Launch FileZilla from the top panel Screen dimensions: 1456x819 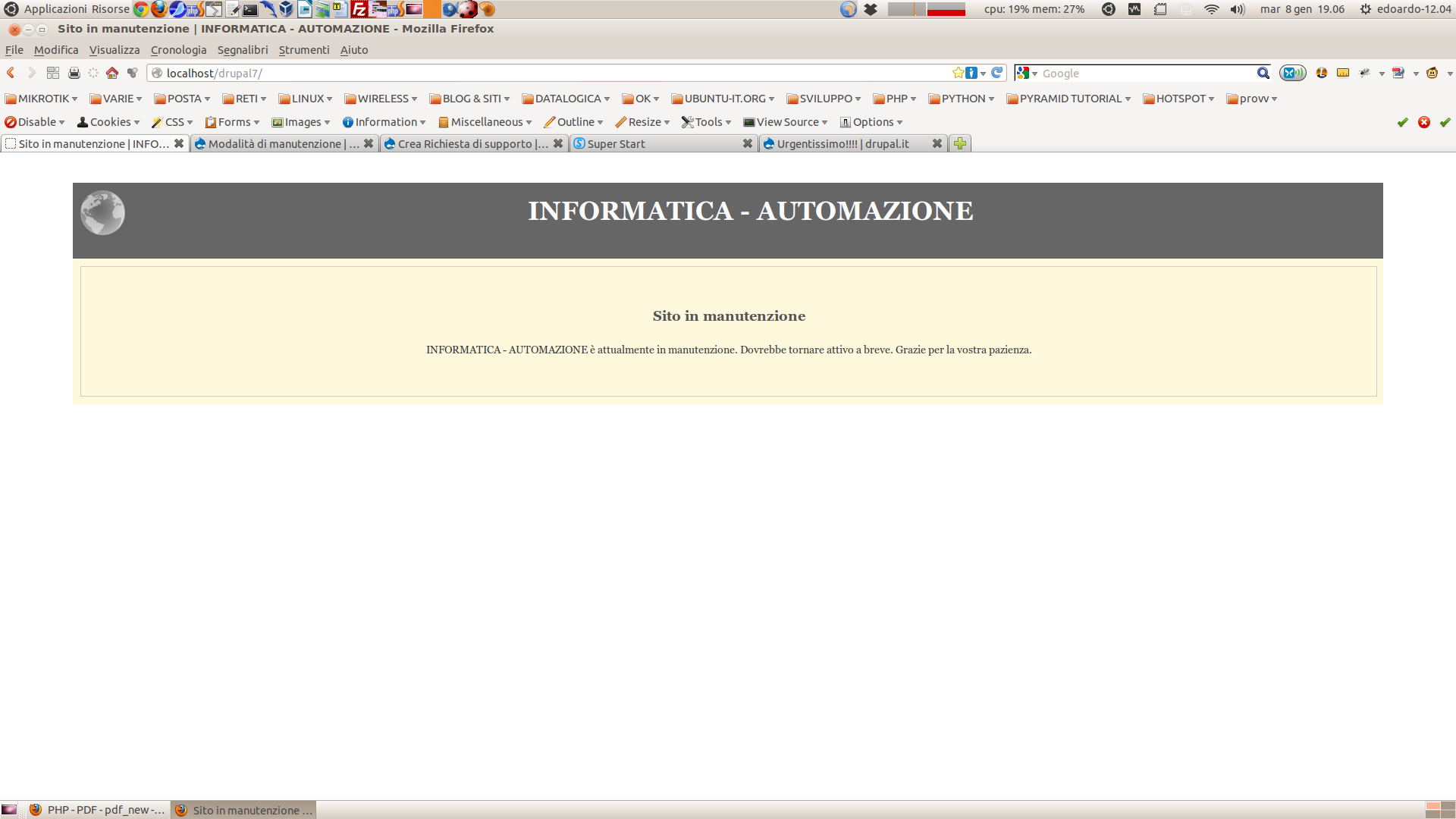[x=359, y=9]
